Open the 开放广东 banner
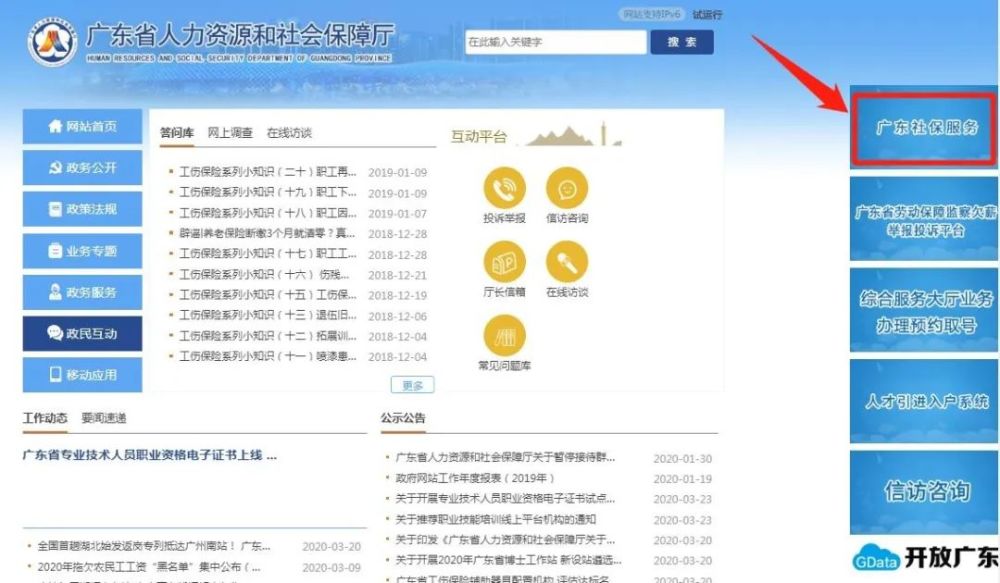Image resolution: width=1000 pixels, height=583 pixels. tap(925, 557)
